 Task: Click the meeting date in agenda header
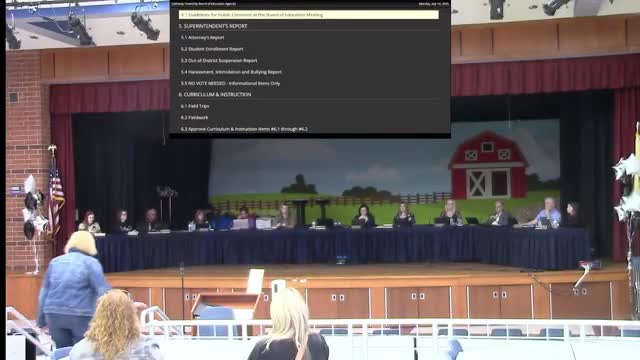[x=433, y=4]
